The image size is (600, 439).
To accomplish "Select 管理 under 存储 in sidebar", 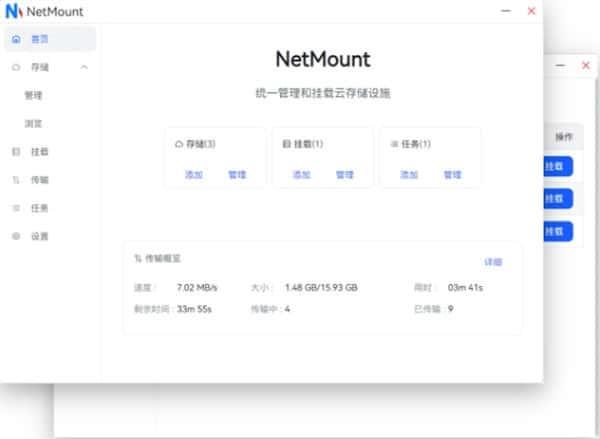I will point(34,96).
